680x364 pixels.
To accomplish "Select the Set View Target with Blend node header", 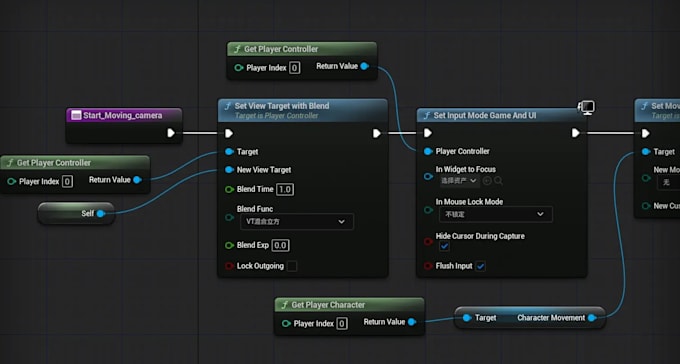I will (303, 110).
